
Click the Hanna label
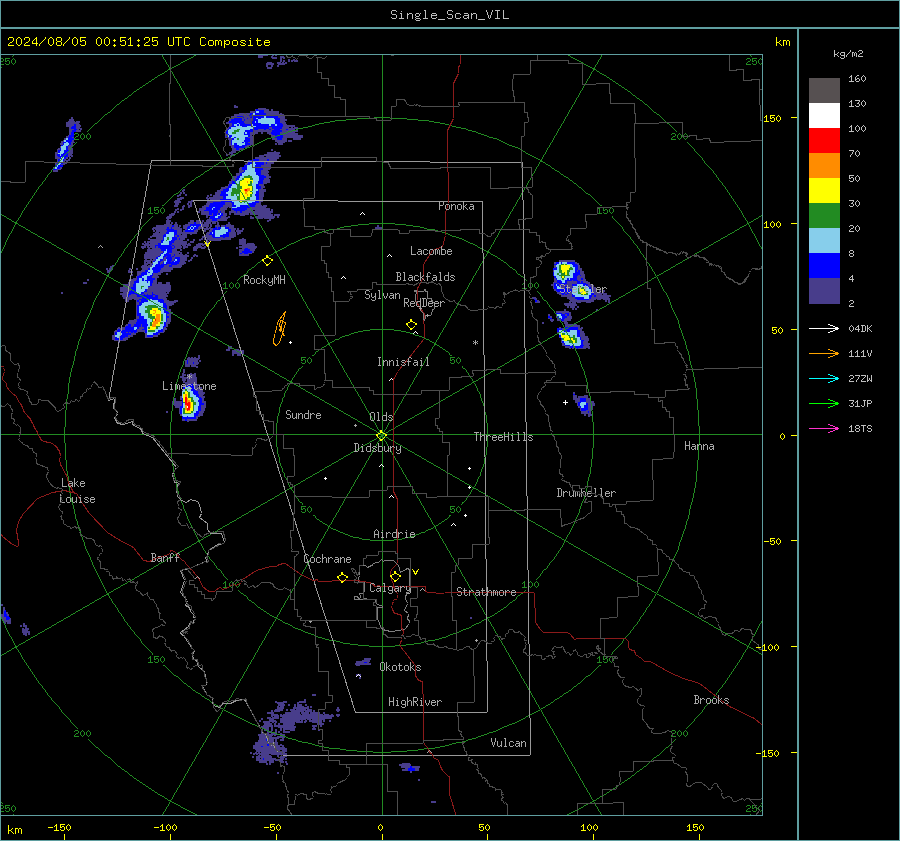click(699, 446)
